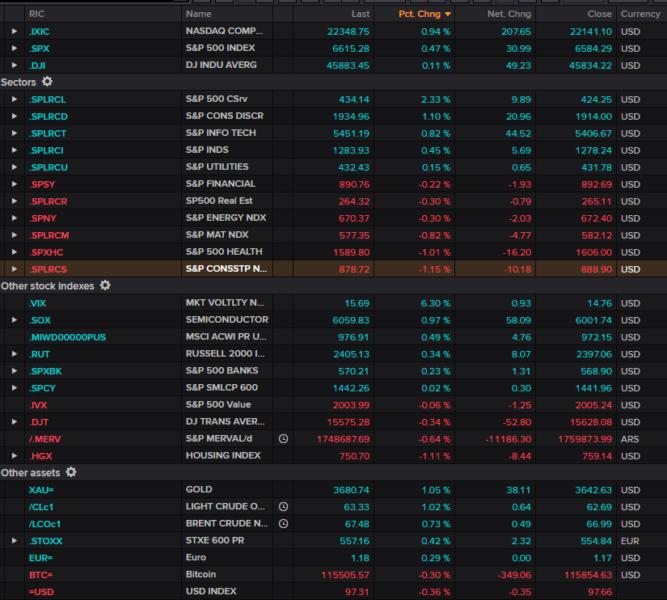Click delayed-data clock icon for S&P MERVAL

tap(283, 439)
